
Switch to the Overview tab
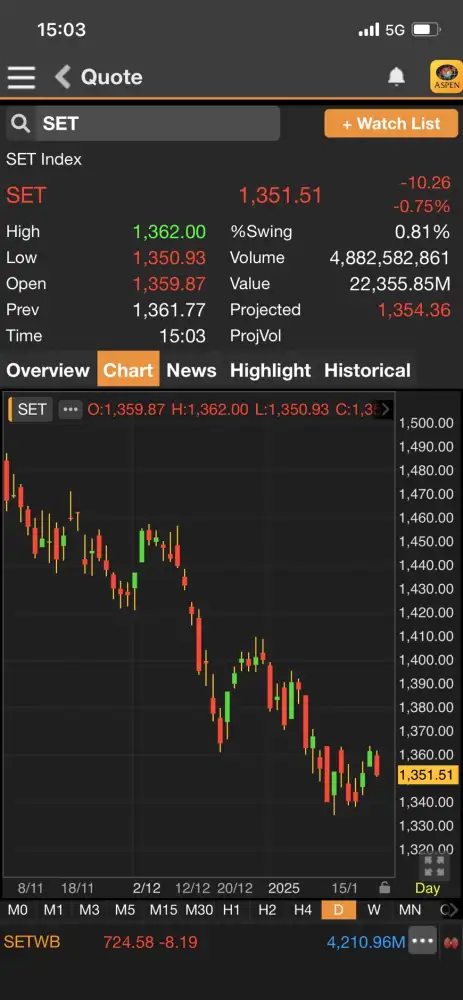pyautogui.click(x=48, y=371)
